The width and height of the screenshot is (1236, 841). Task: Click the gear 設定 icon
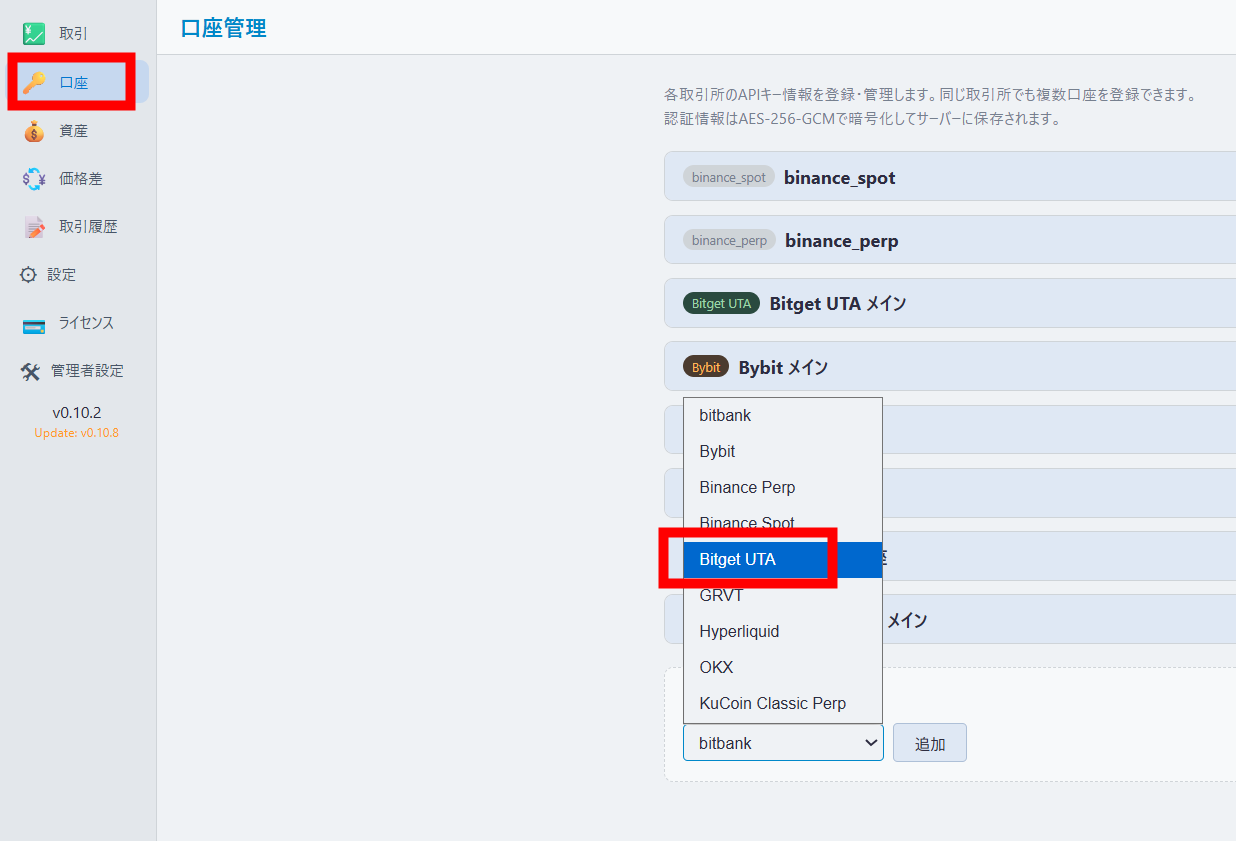28,275
